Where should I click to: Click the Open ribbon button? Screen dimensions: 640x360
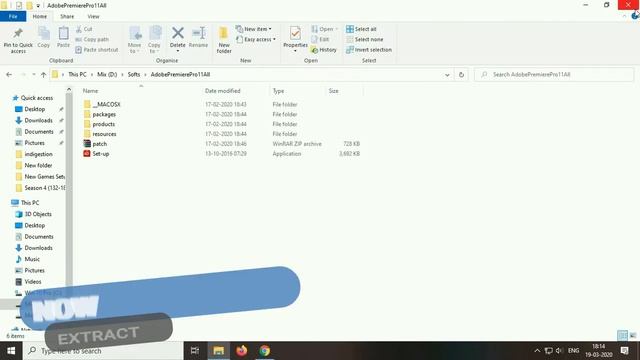point(324,29)
